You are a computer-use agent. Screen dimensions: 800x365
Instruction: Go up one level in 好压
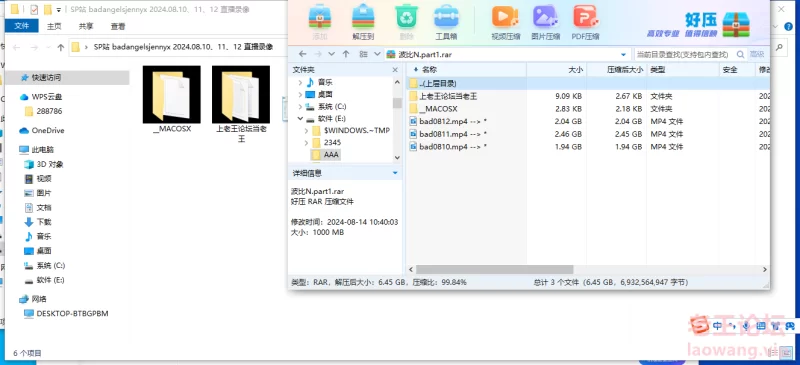pos(346,54)
